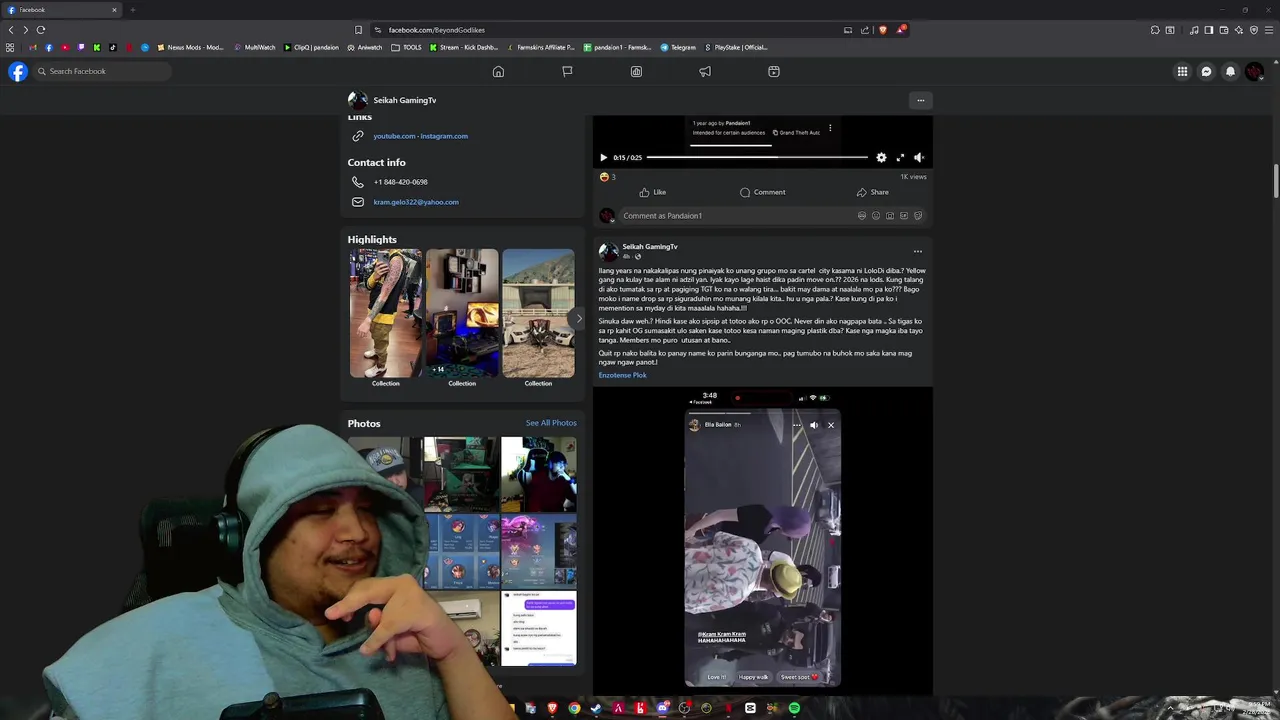Open the post's three-dot options menu
Viewport: 1280px width, 720px height.
(x=917, y=251)
